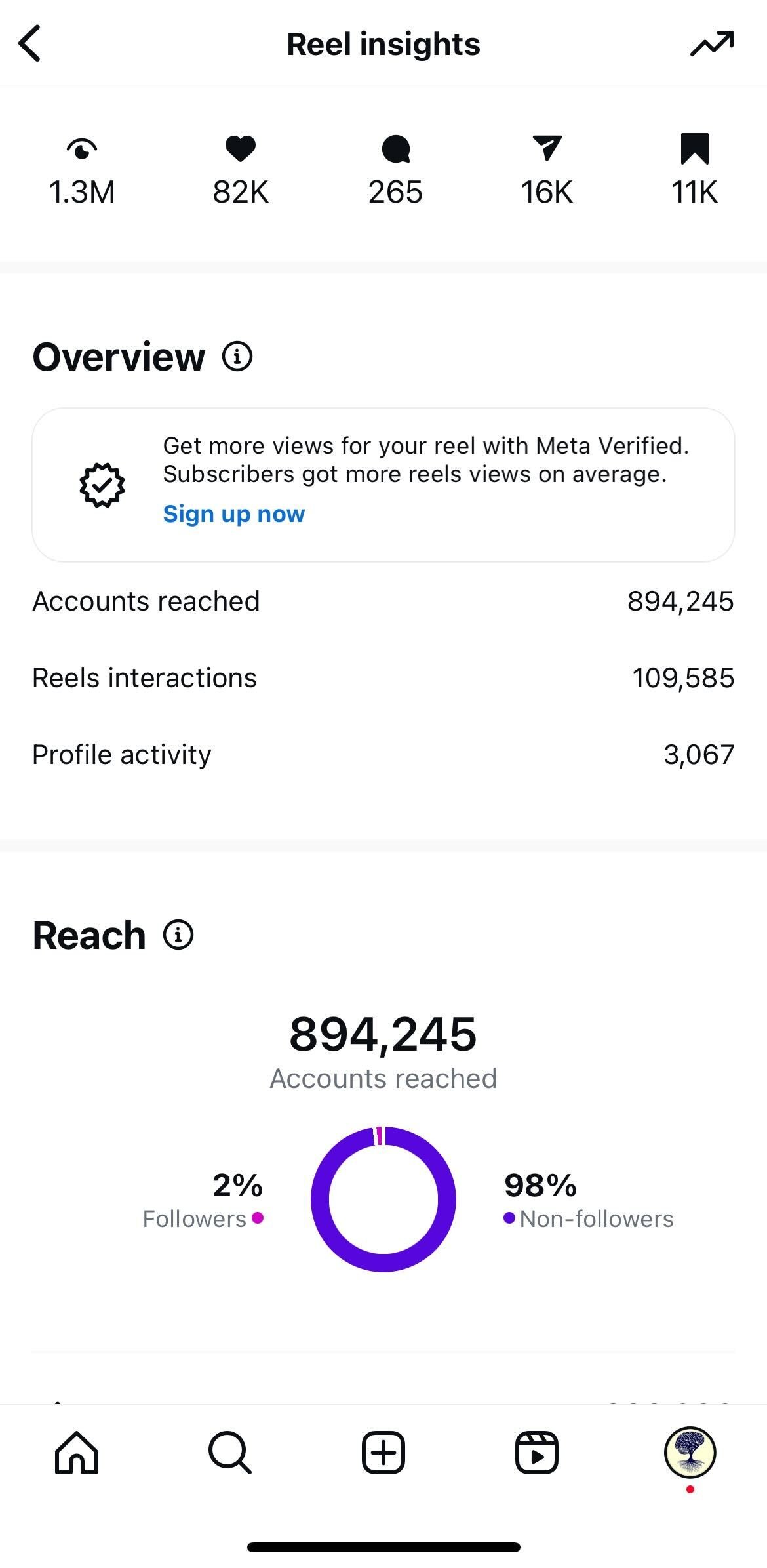Viewport: 767px width, 1568px height.
Task: Tap the Meta Verified badge icon
Action: [102, 485]
